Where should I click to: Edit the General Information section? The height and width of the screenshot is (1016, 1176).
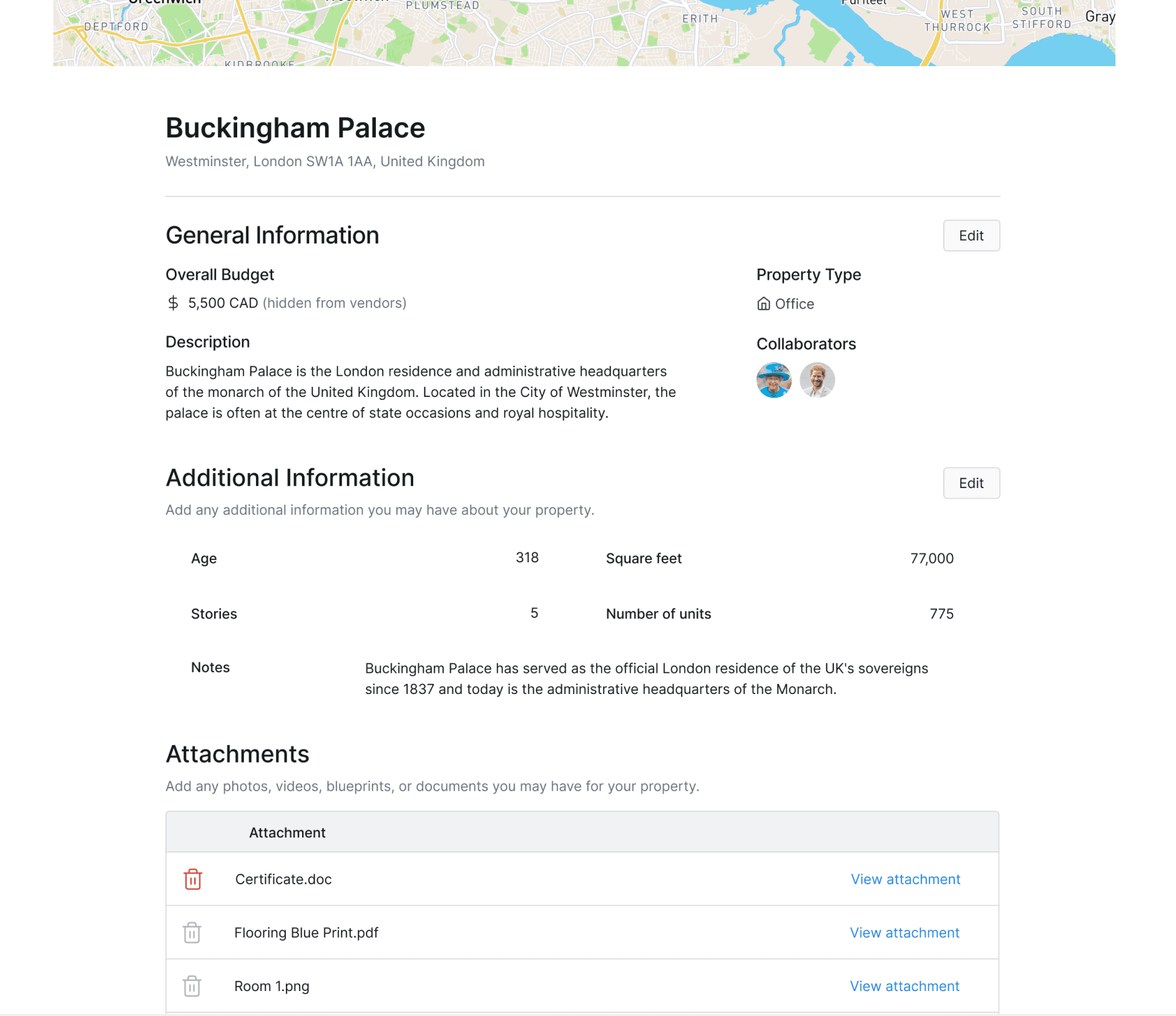point(971,235)
